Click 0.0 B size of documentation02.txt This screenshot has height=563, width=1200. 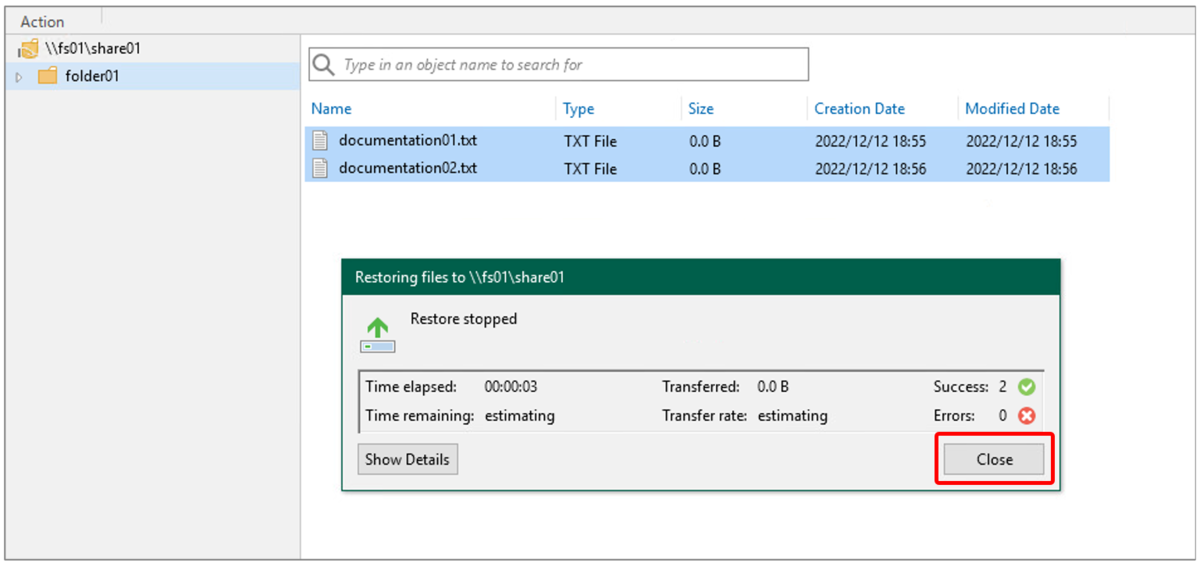click(705, 169)
